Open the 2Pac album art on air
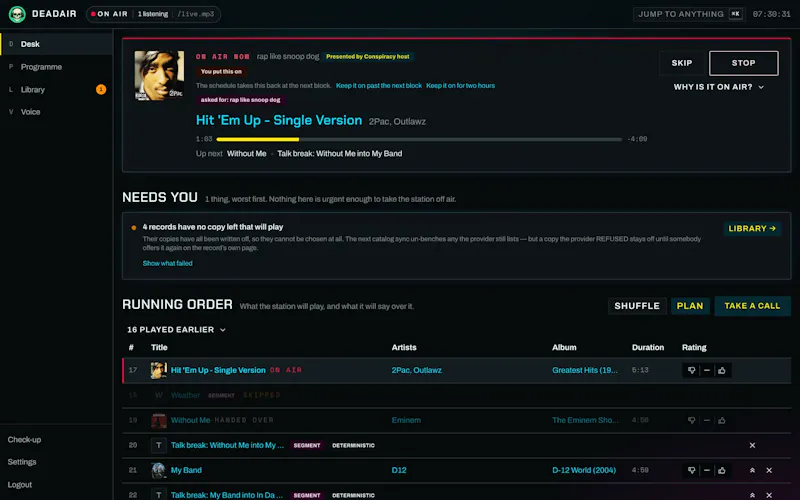This screenshot has height=500, width=800. click(159, 76)
